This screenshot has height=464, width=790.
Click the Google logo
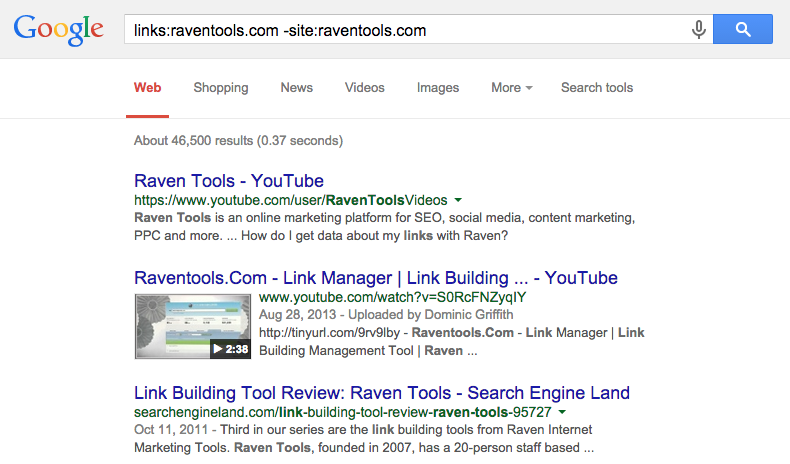point(58,30)
